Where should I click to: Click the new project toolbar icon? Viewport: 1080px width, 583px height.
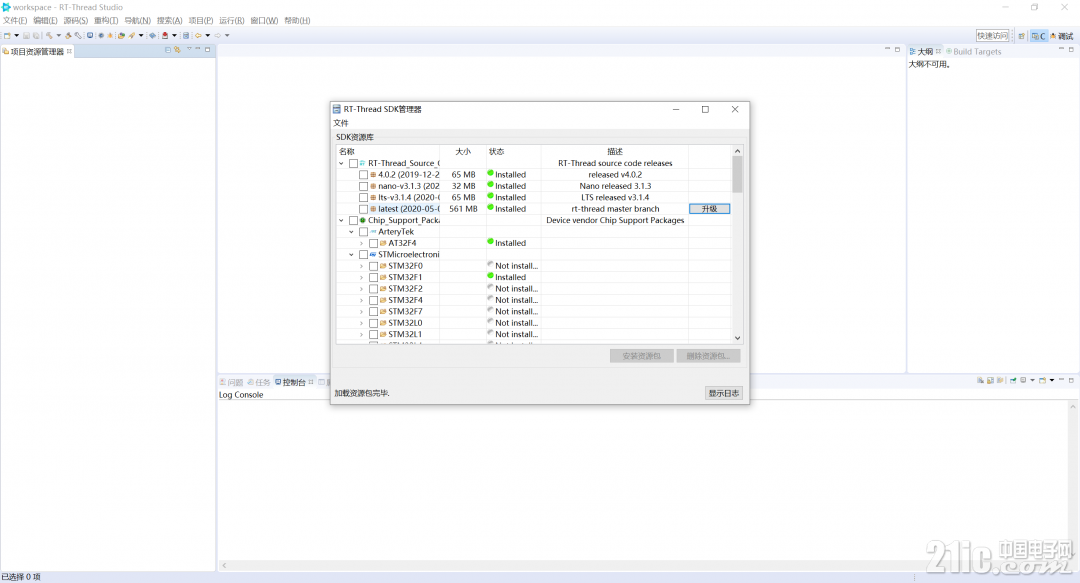click(8, 35)
